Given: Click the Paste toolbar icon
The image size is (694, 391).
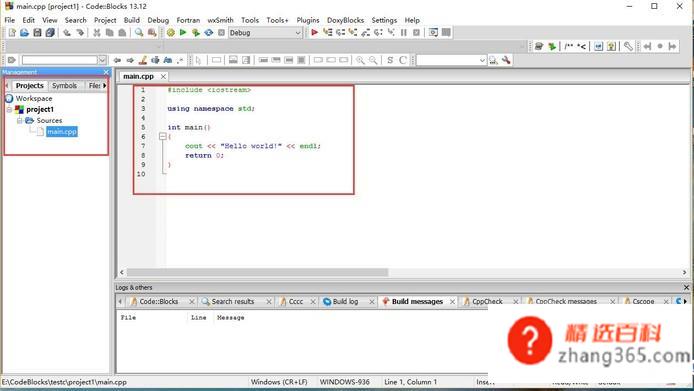Looking at the screenshot, I should click(x=122, y=33).
